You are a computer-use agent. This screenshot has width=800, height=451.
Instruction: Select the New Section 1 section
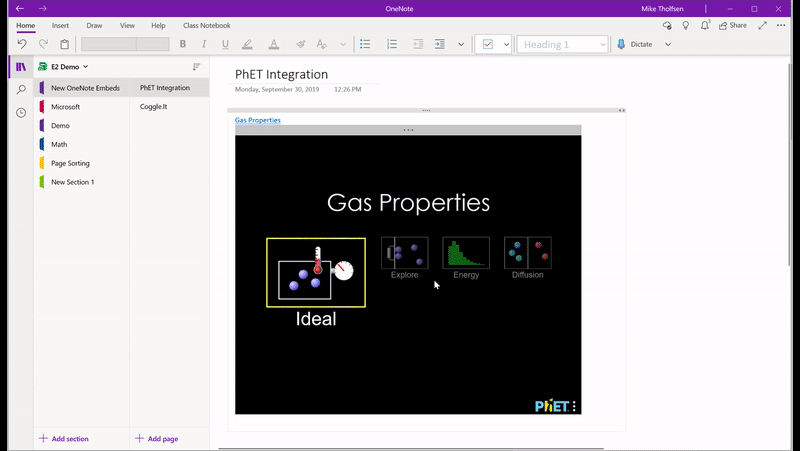point(82,182)
